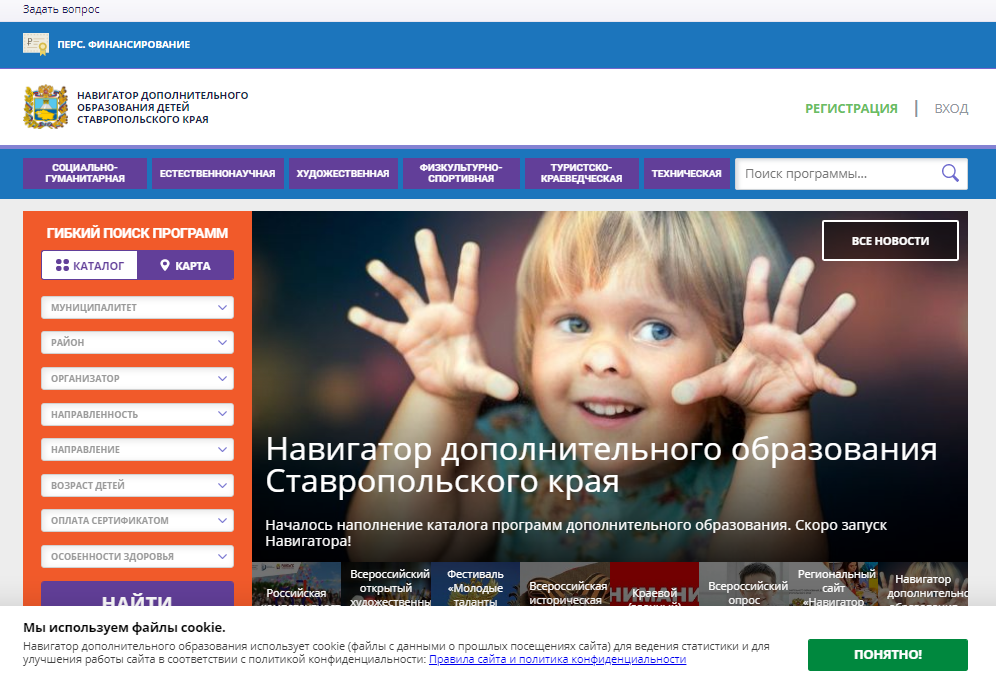The image size is (996, 680).
Task: Open the РАЙОН dropdown
Action: (x=137, y=343)
